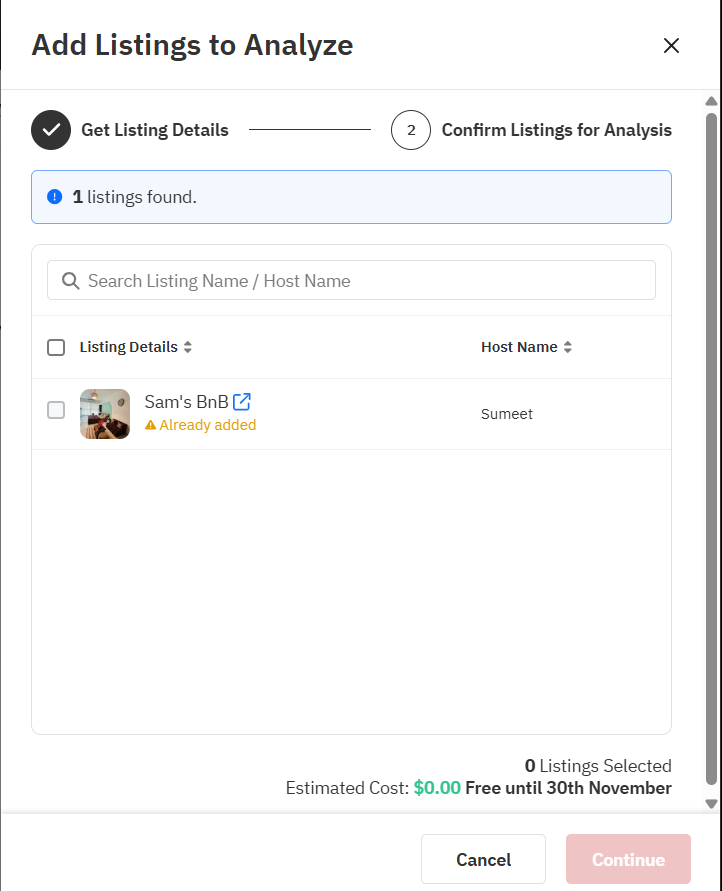Click the Sam's BnB listing name

tap(186, 403)
